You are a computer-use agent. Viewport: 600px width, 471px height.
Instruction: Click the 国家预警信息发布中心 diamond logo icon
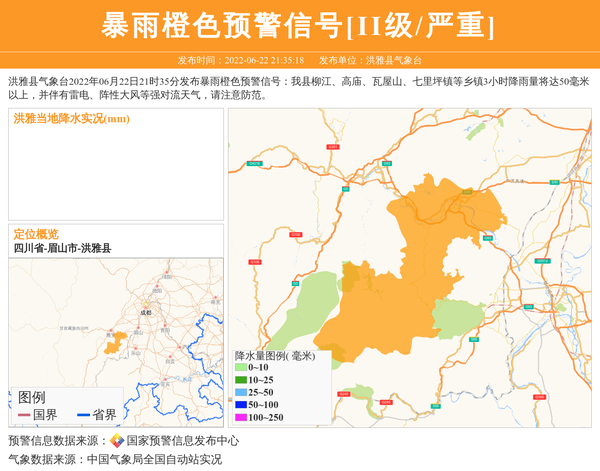117,440
